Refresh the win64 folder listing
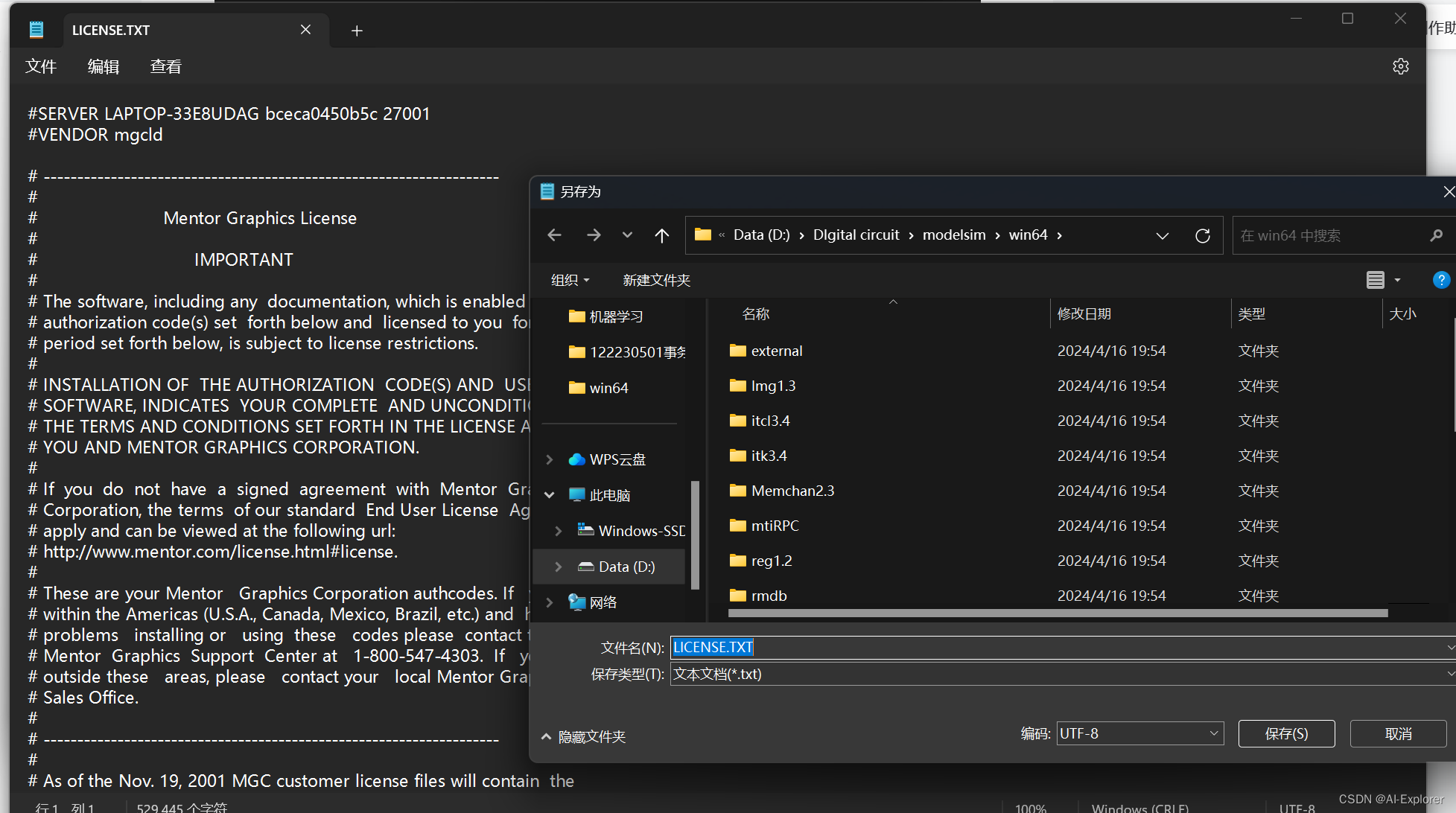This screenshot has height=813, width=1456. (1202, 235)
